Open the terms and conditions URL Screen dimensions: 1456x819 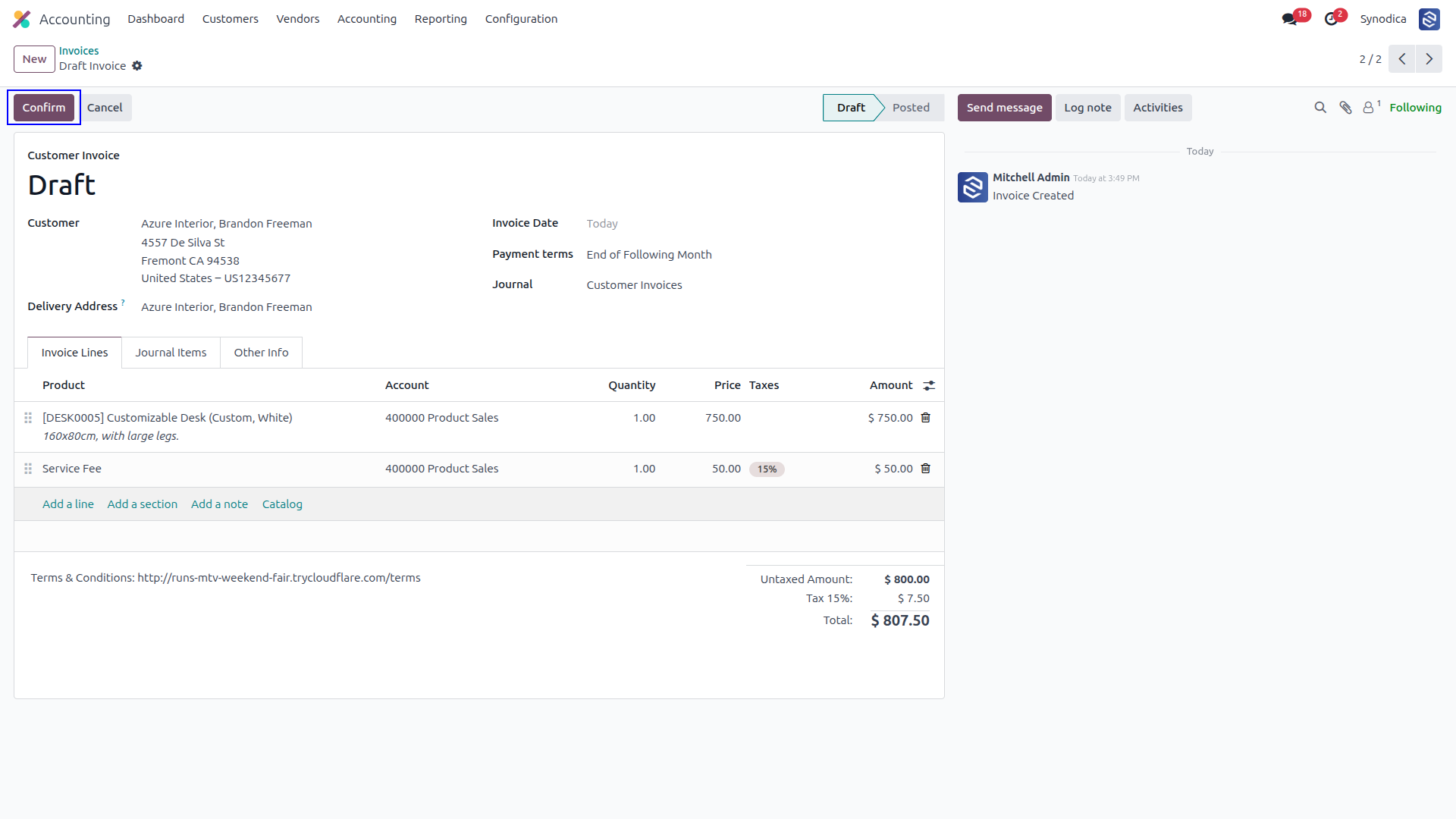click(279, 578)
